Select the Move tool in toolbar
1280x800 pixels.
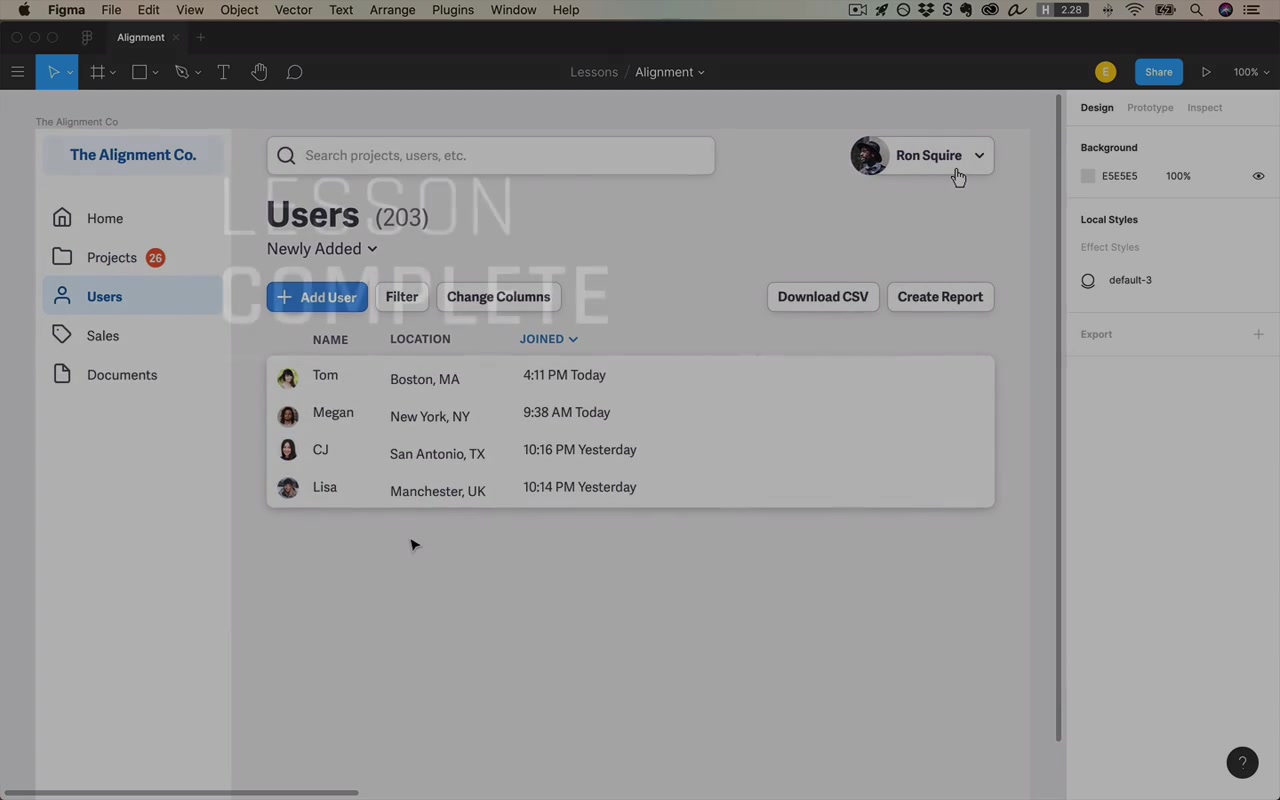54,72
